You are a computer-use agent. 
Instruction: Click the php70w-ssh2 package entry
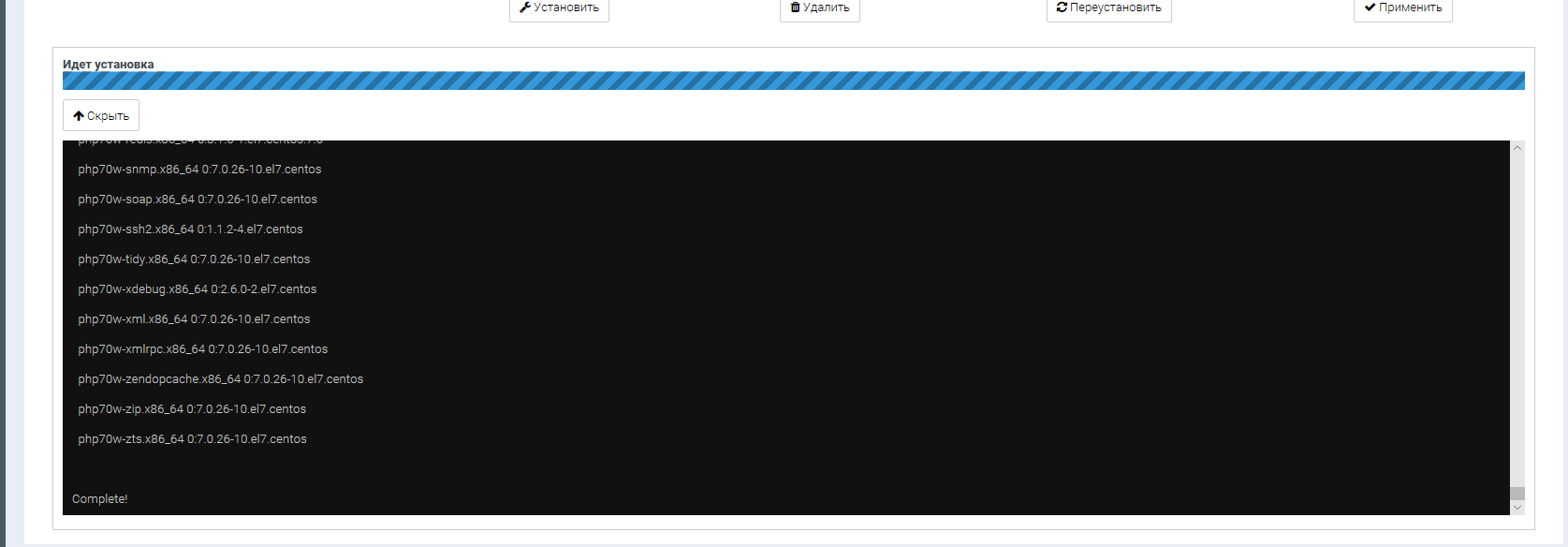tap(190, 229)
